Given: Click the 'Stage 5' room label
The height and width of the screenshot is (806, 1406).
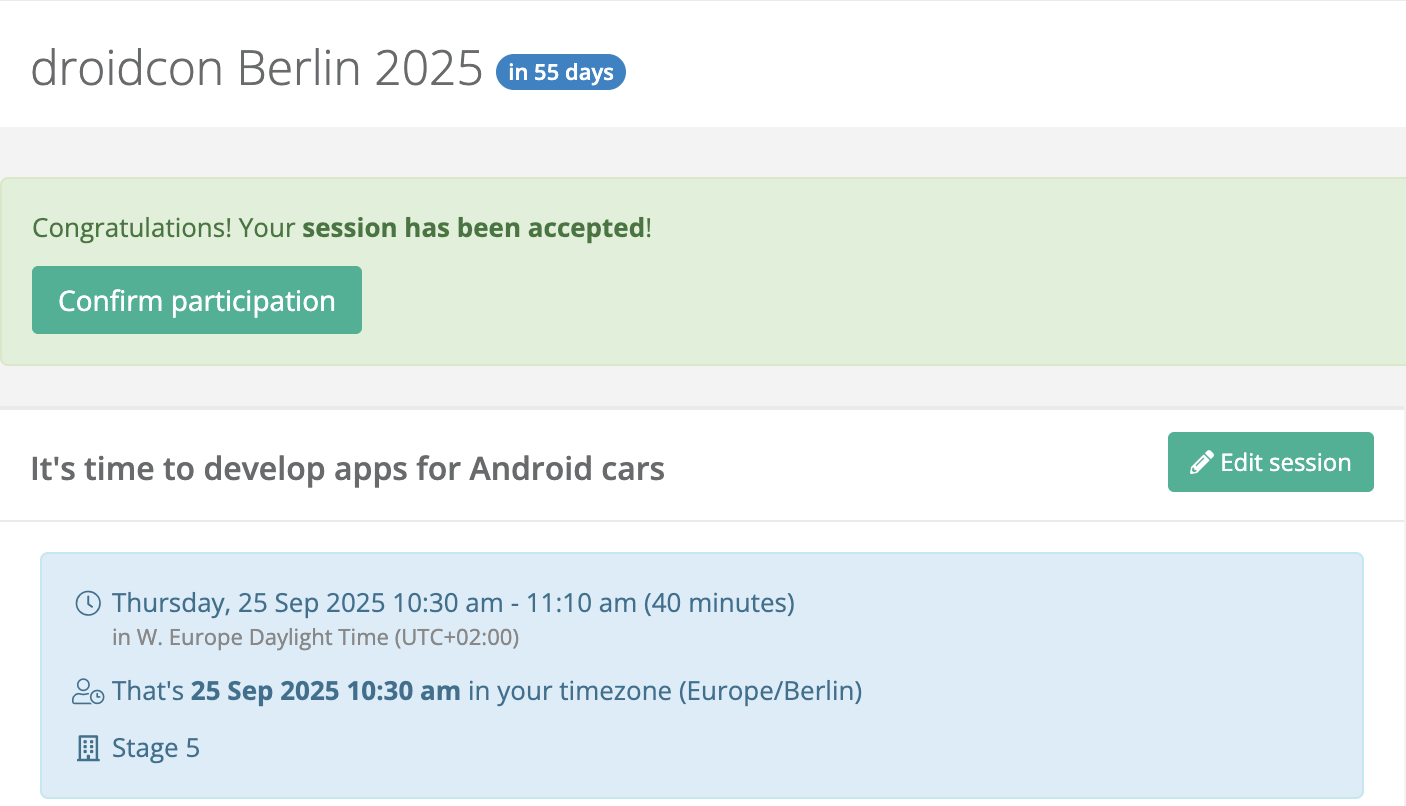Looking at the screenshot, I should point(156,748).
